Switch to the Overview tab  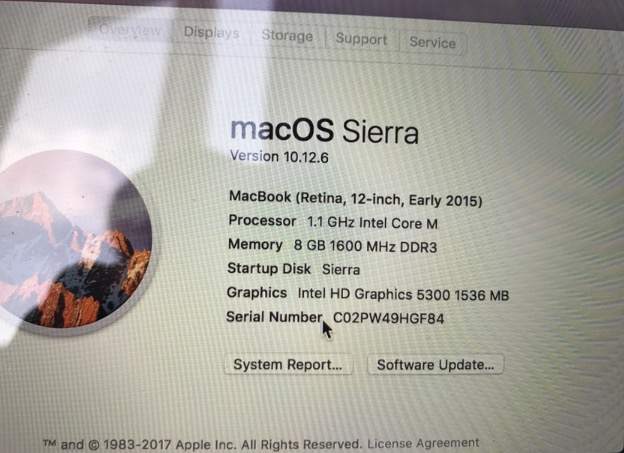130,29
